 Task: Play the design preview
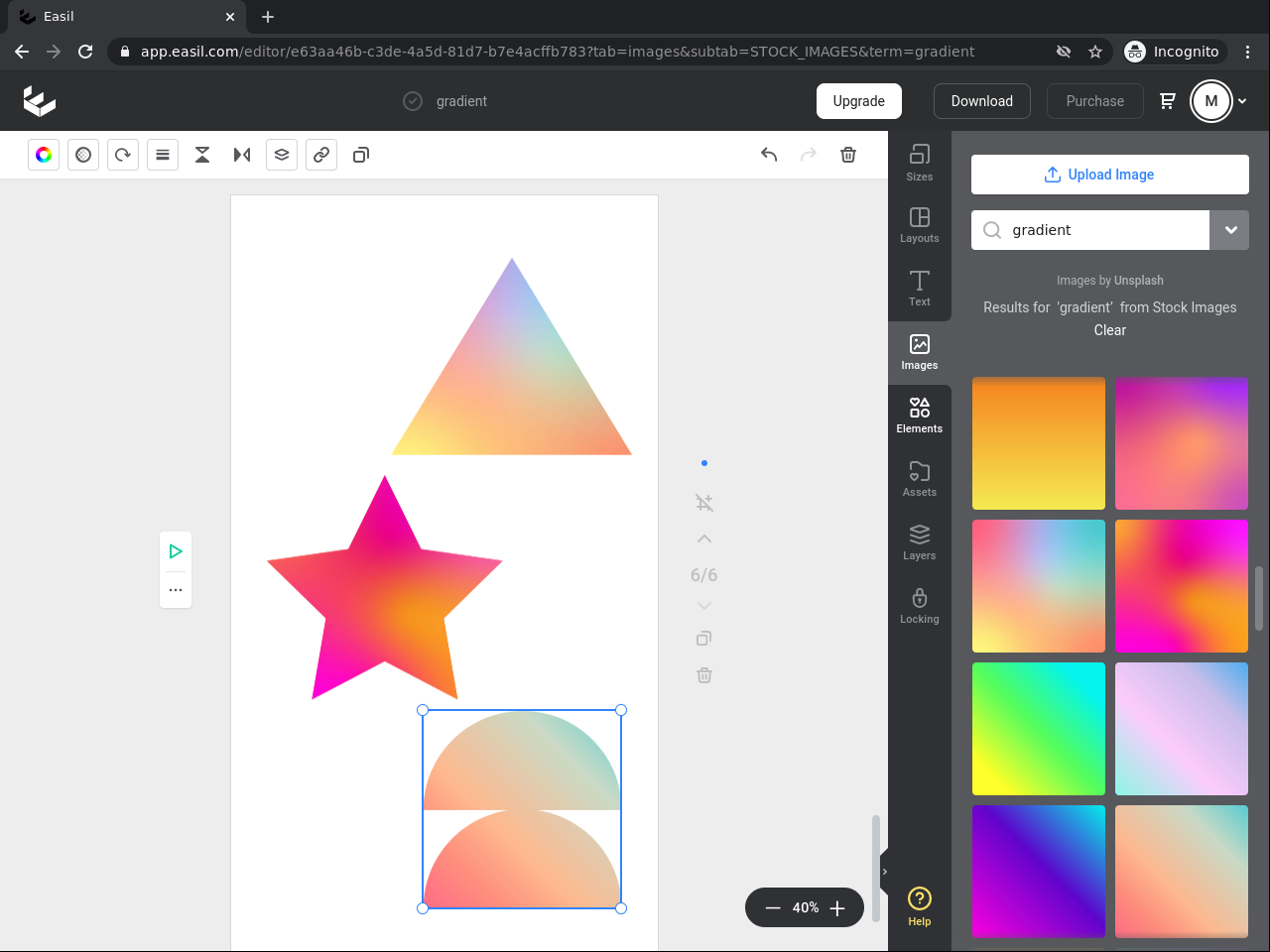[x=176, y=551]
